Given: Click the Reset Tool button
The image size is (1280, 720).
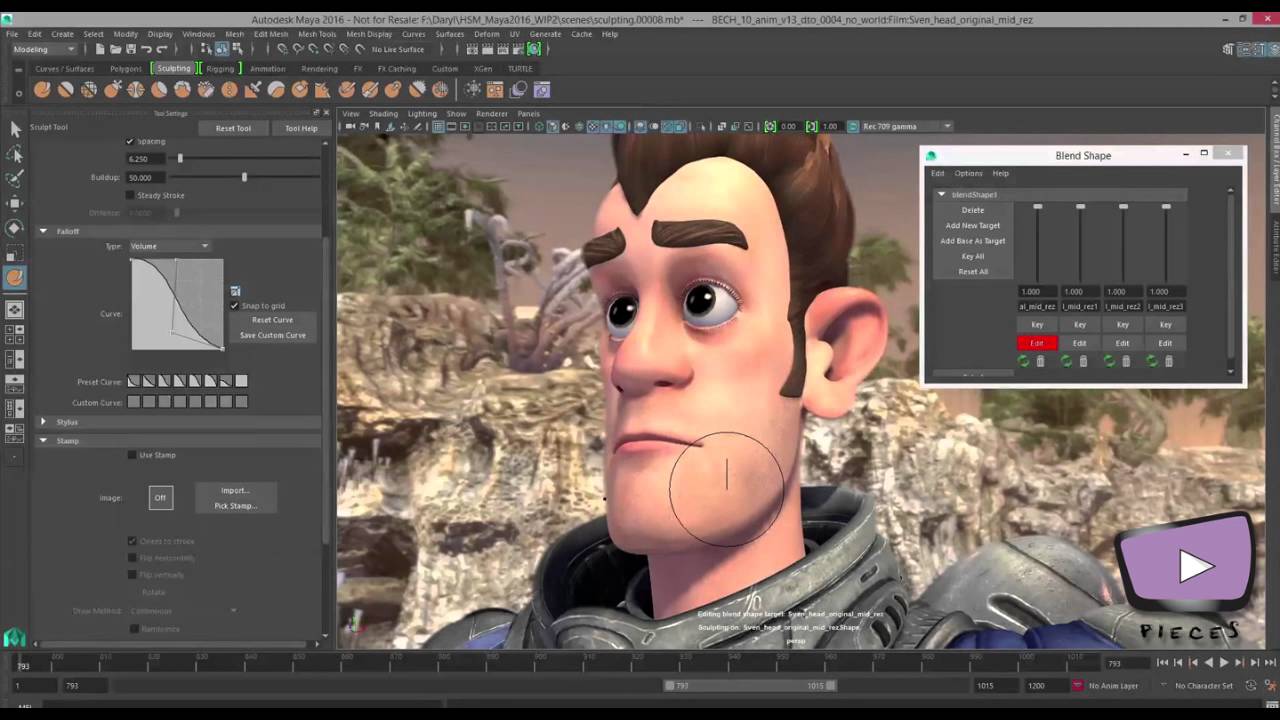Looking at the screenshot, I should (x=233, y=128).
